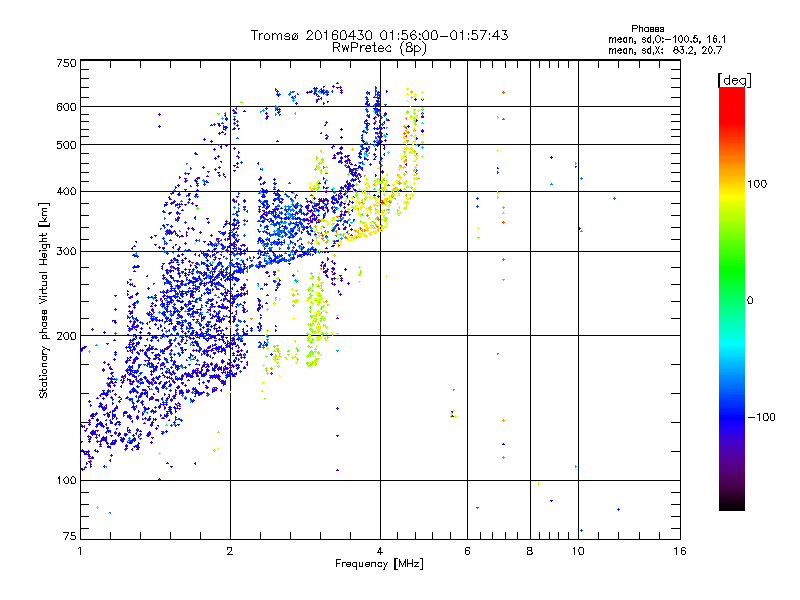Click the x-axis label '8'

click(530, 551)
